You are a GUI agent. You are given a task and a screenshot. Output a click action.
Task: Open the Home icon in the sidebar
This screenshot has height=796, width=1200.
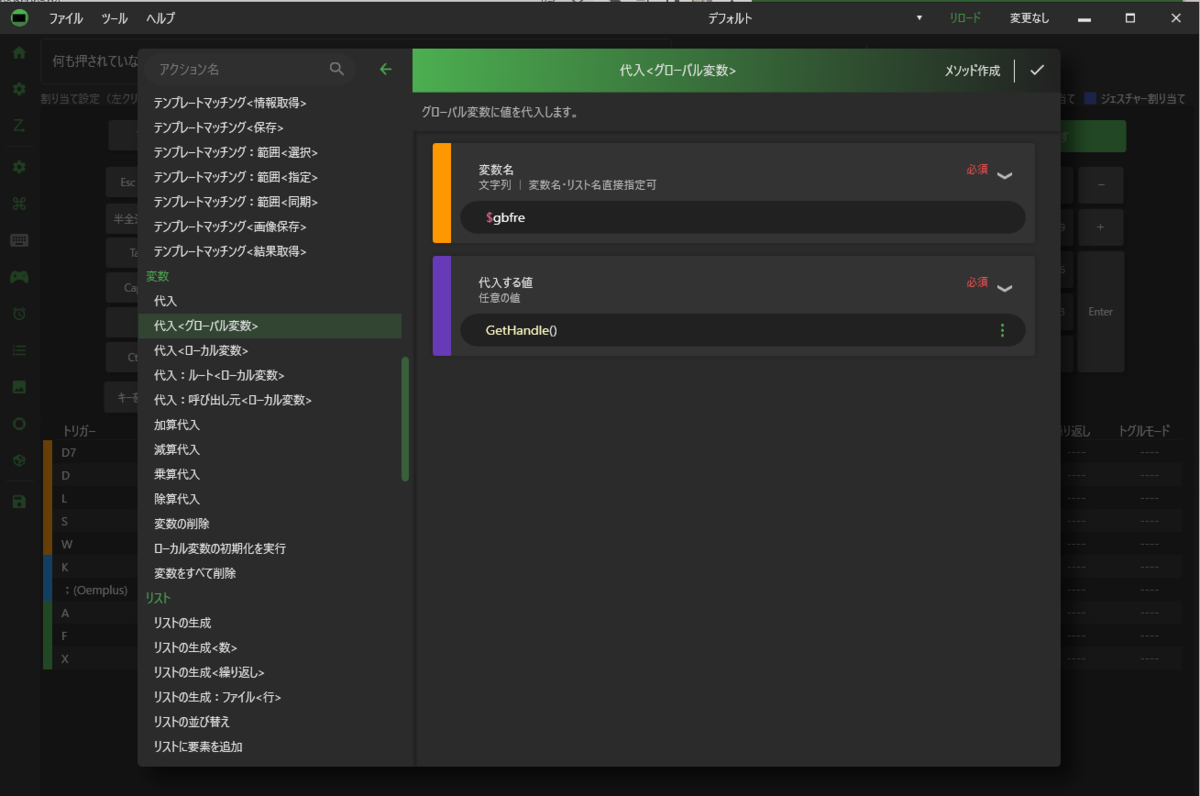tap(19, 52)
